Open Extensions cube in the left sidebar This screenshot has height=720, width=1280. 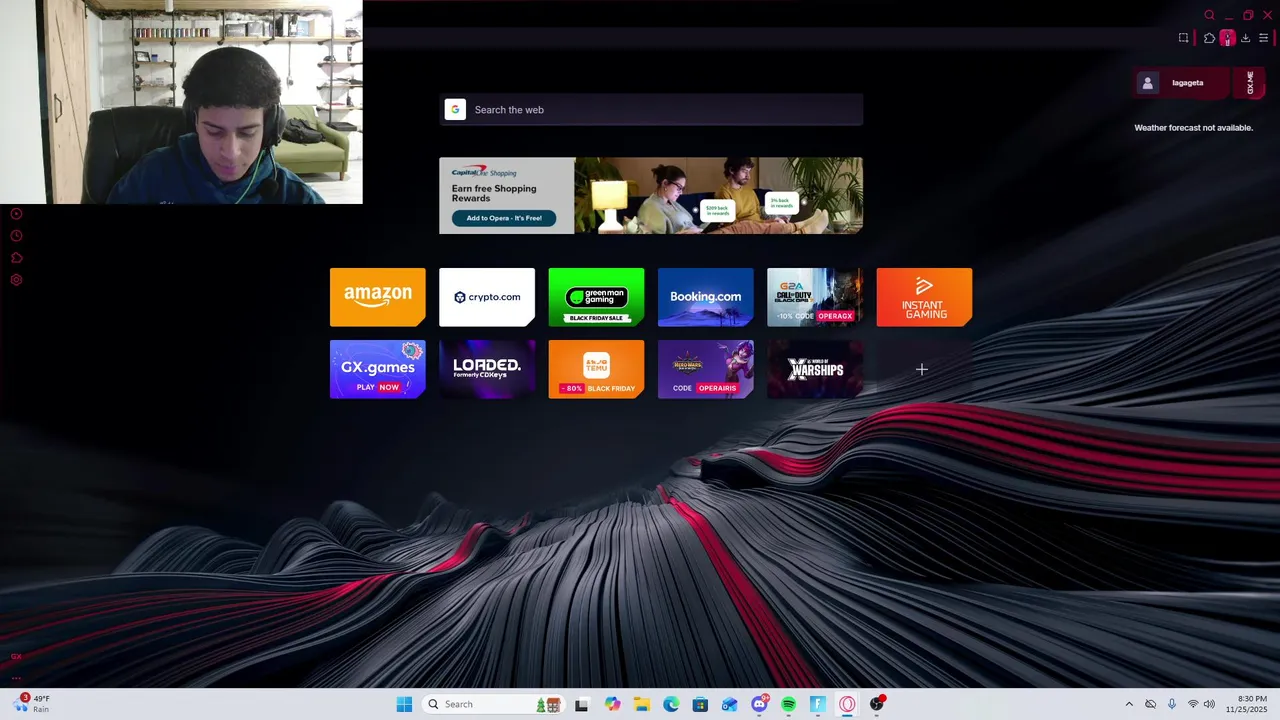pyautogui.click(x=16, y=258)
